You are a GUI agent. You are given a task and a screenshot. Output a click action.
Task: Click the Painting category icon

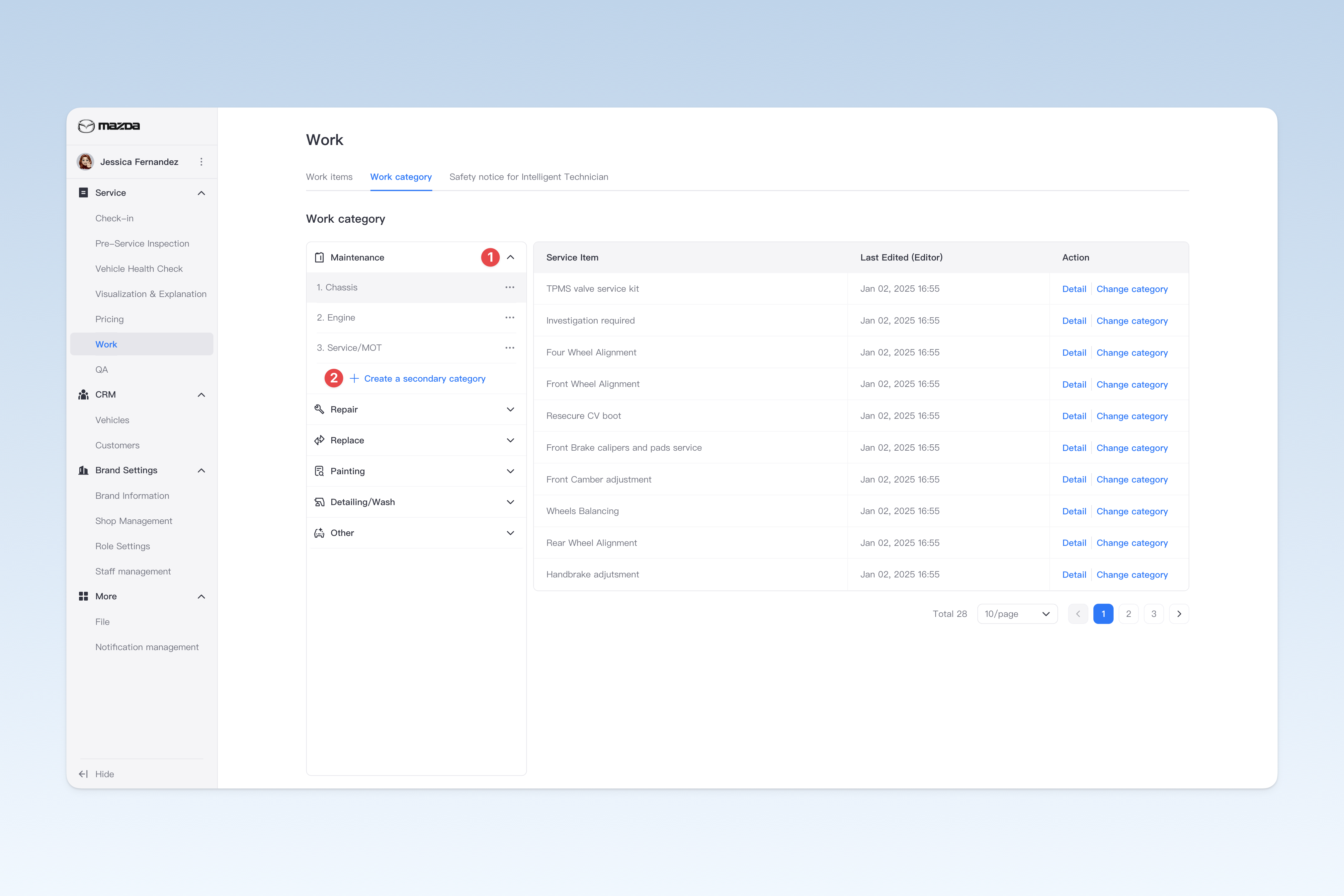pos(319,471)
